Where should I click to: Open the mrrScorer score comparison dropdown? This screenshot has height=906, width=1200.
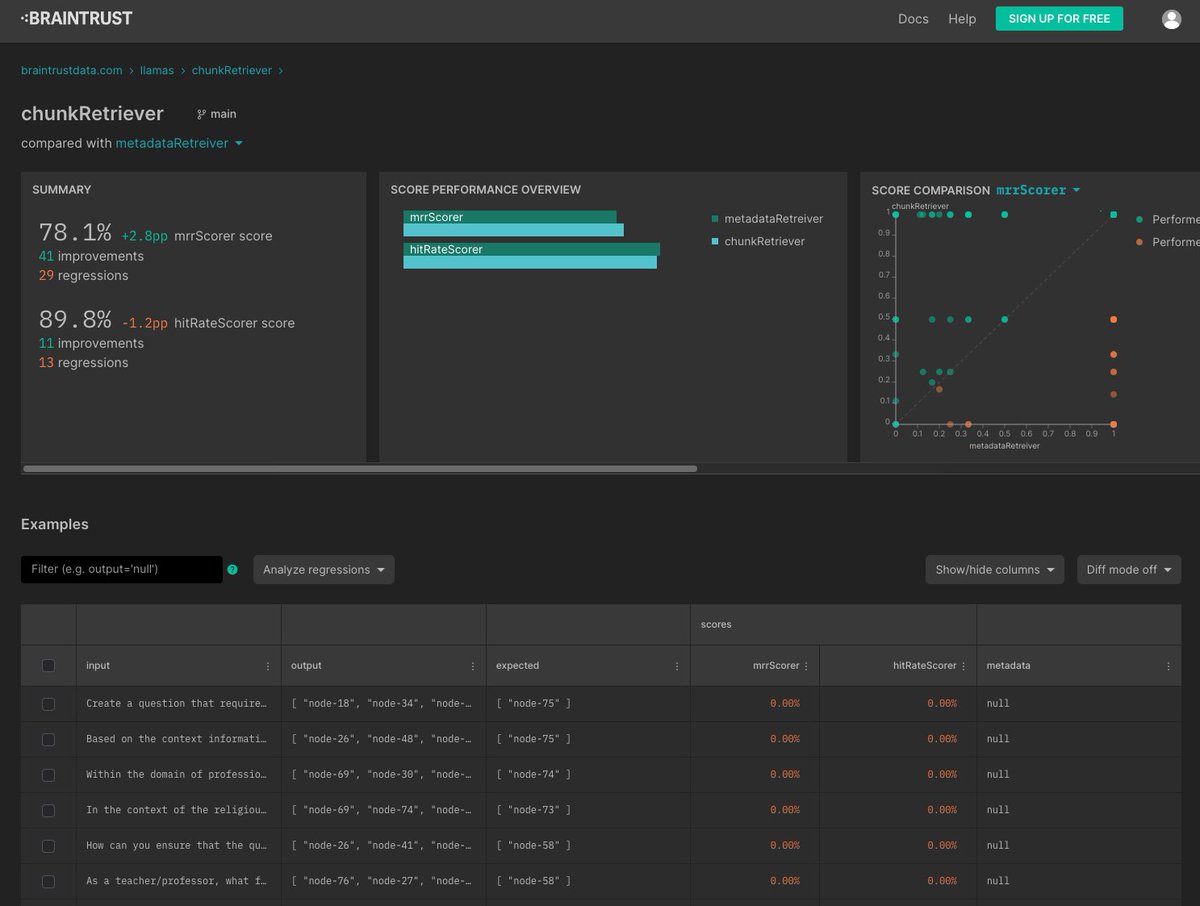pos(1038,190)
